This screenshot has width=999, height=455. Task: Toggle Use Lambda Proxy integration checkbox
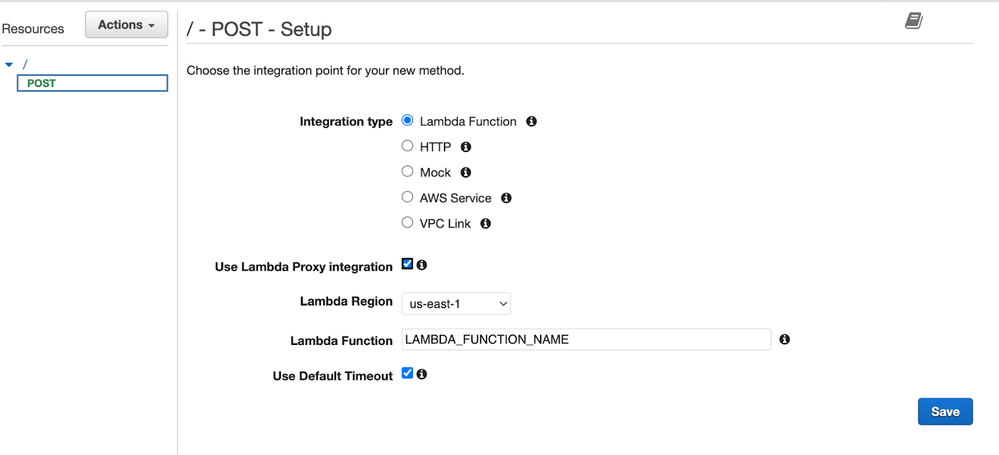click(x=407, y=264)
